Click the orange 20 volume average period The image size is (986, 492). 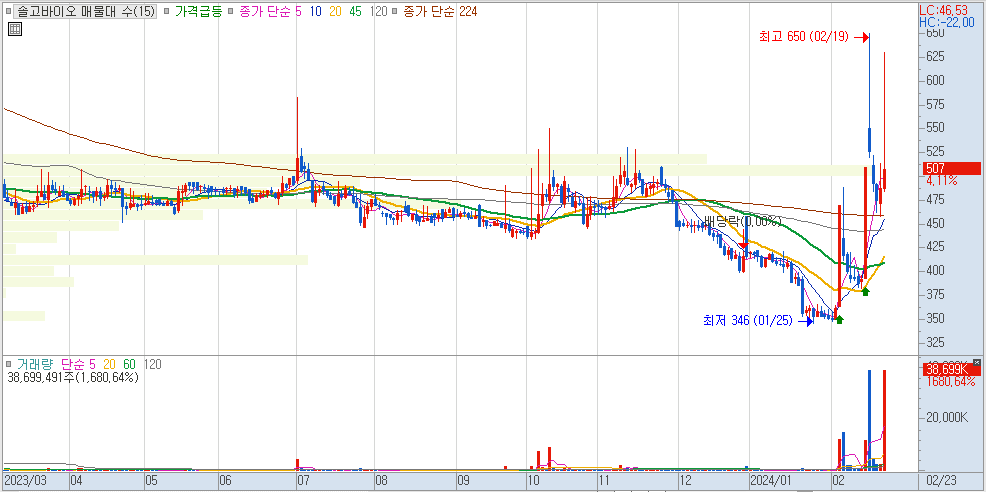[110, 364]
